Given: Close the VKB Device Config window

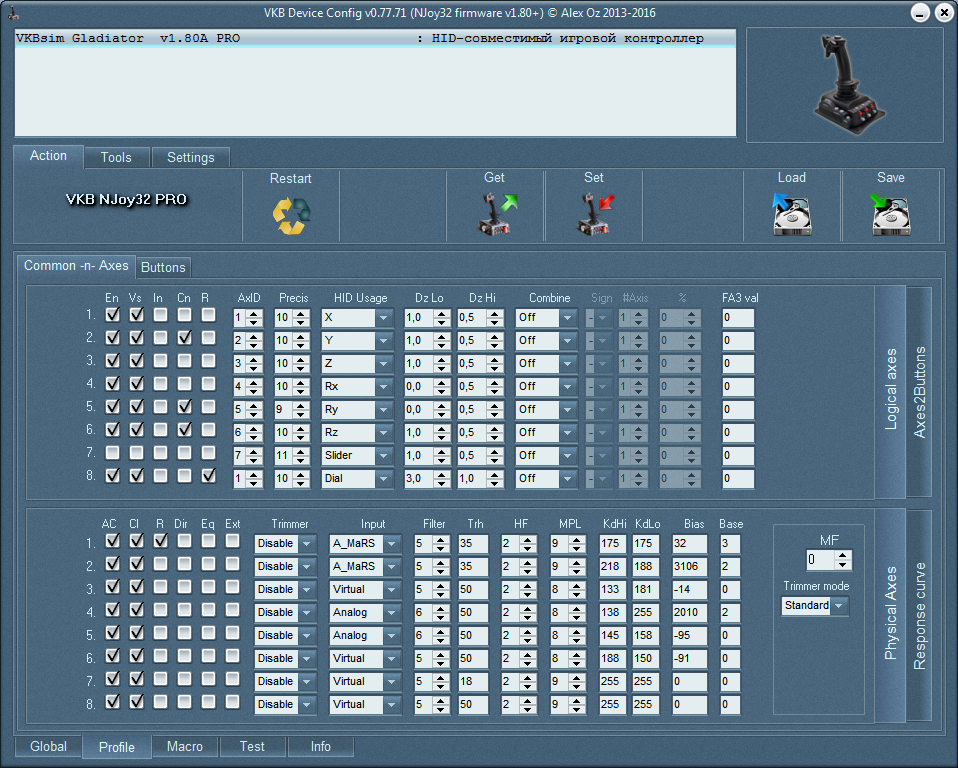Looking at the screenshot, I should 945,13.
